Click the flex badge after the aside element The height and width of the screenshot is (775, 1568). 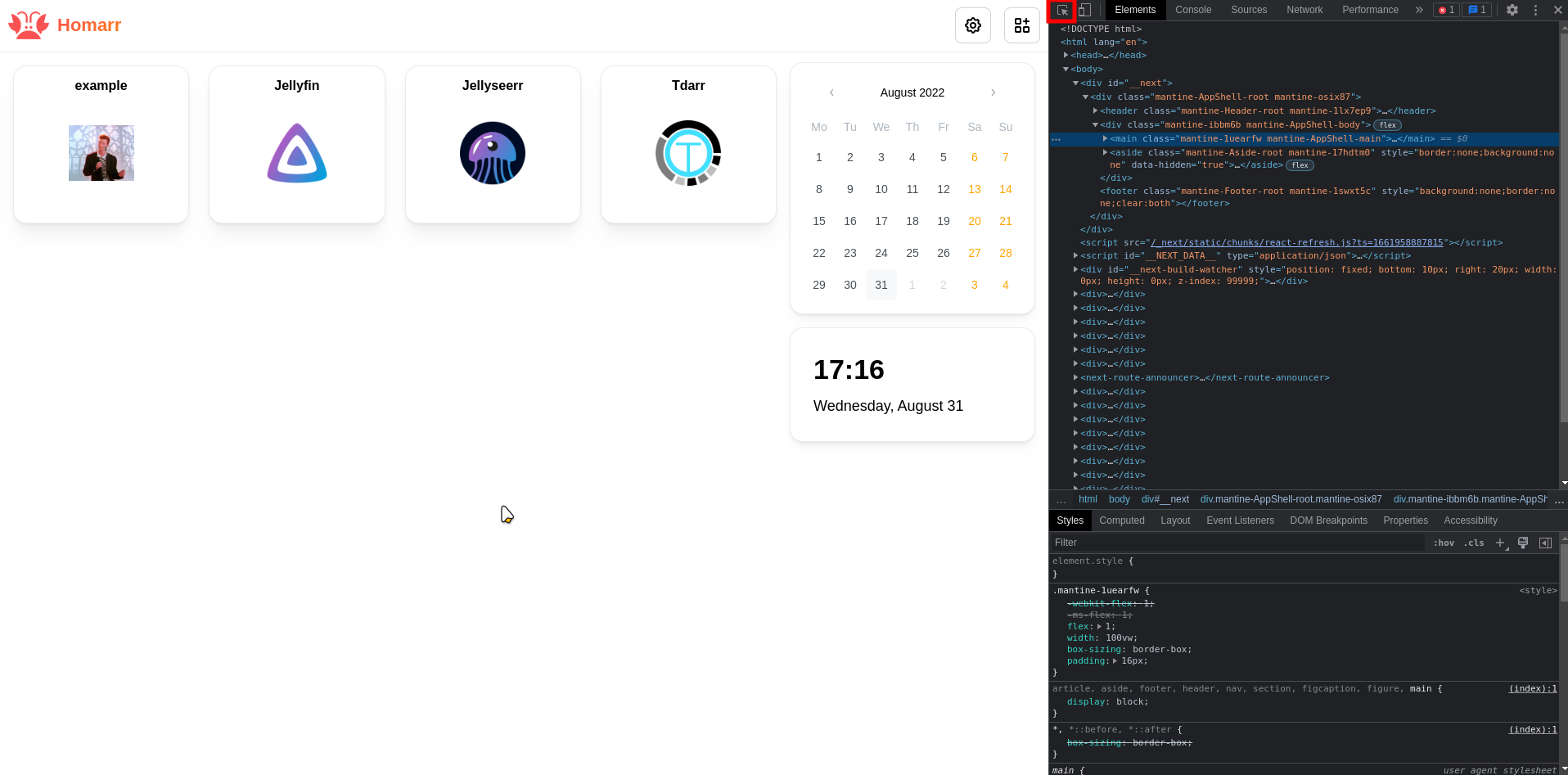point(1300,165)
